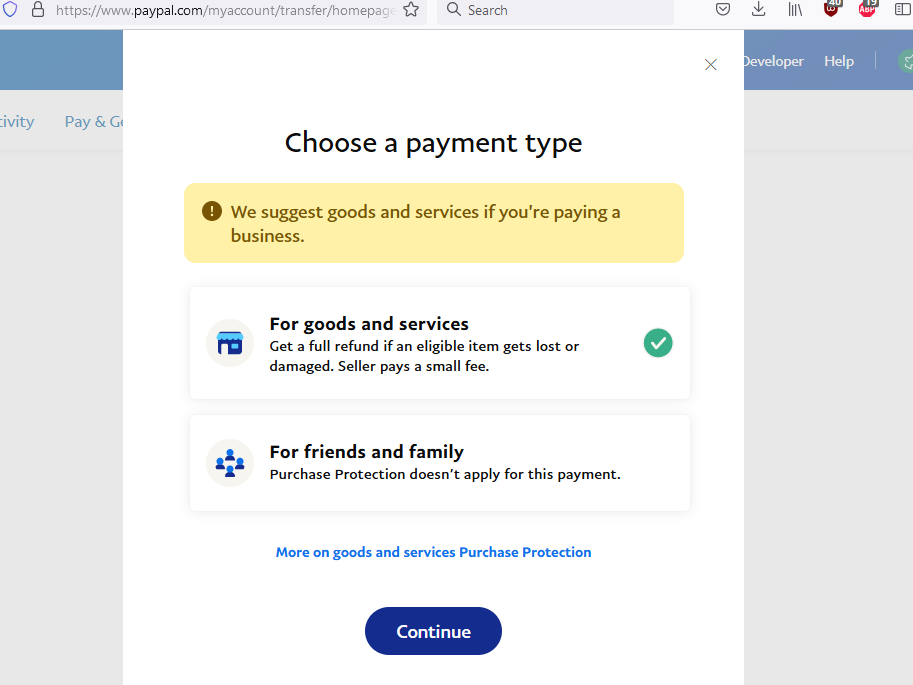This screenshot has width=913, height=685.
Task: Click the green checkmark on goods and services
Action: (658, 343)
